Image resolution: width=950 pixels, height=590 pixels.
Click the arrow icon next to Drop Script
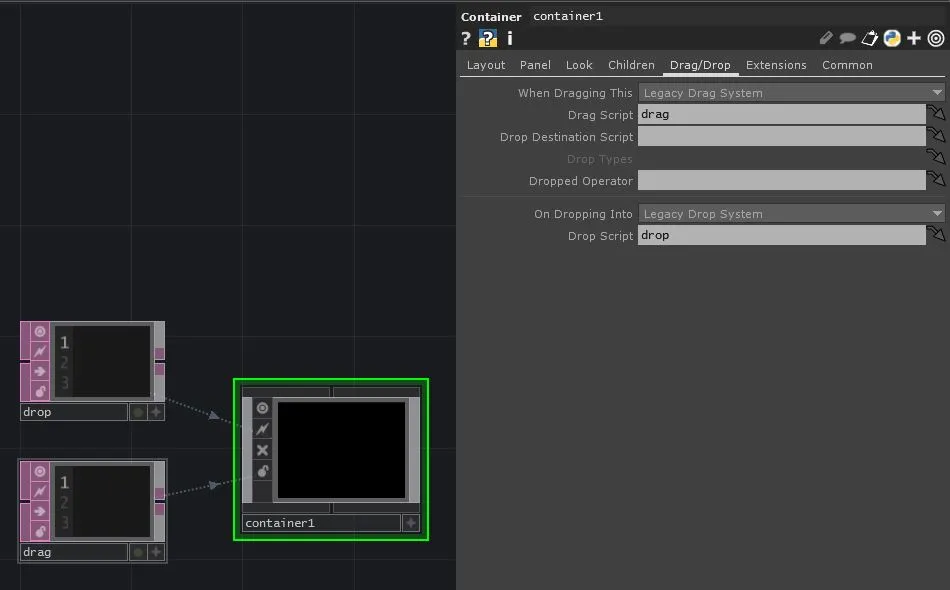tap(936, 236)
